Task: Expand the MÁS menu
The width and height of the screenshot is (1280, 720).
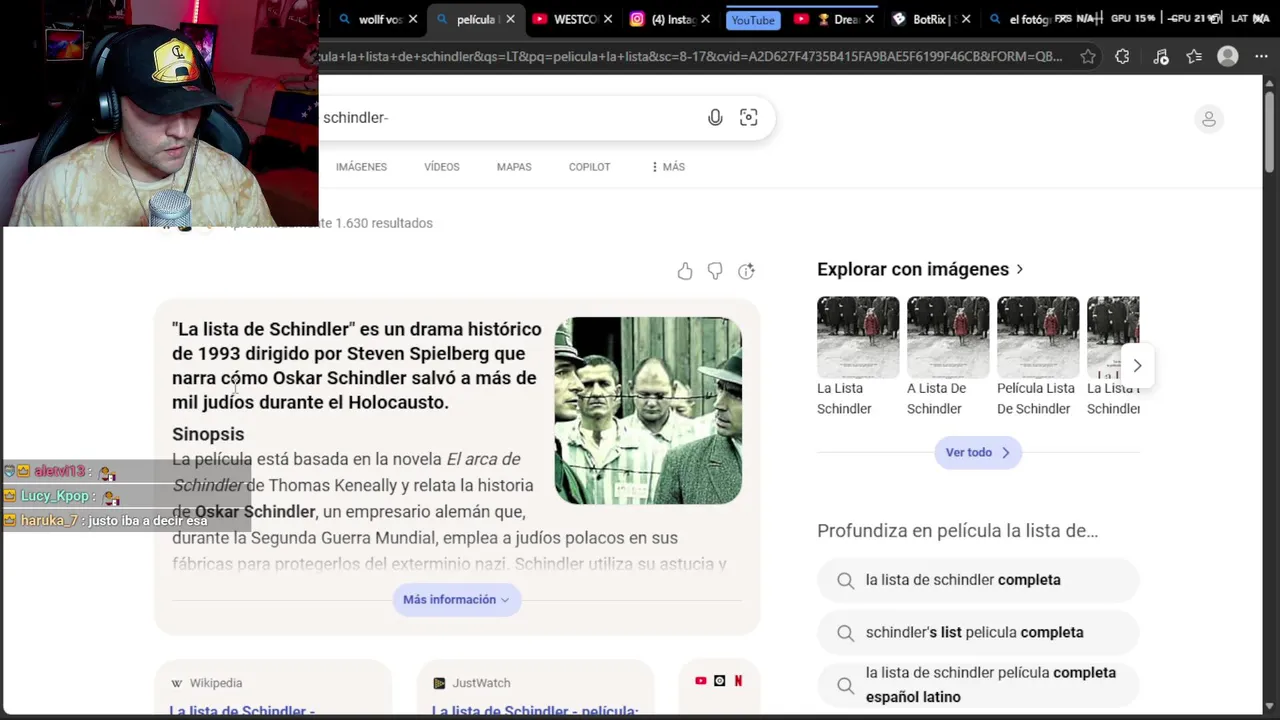Action: coord(667,167)
